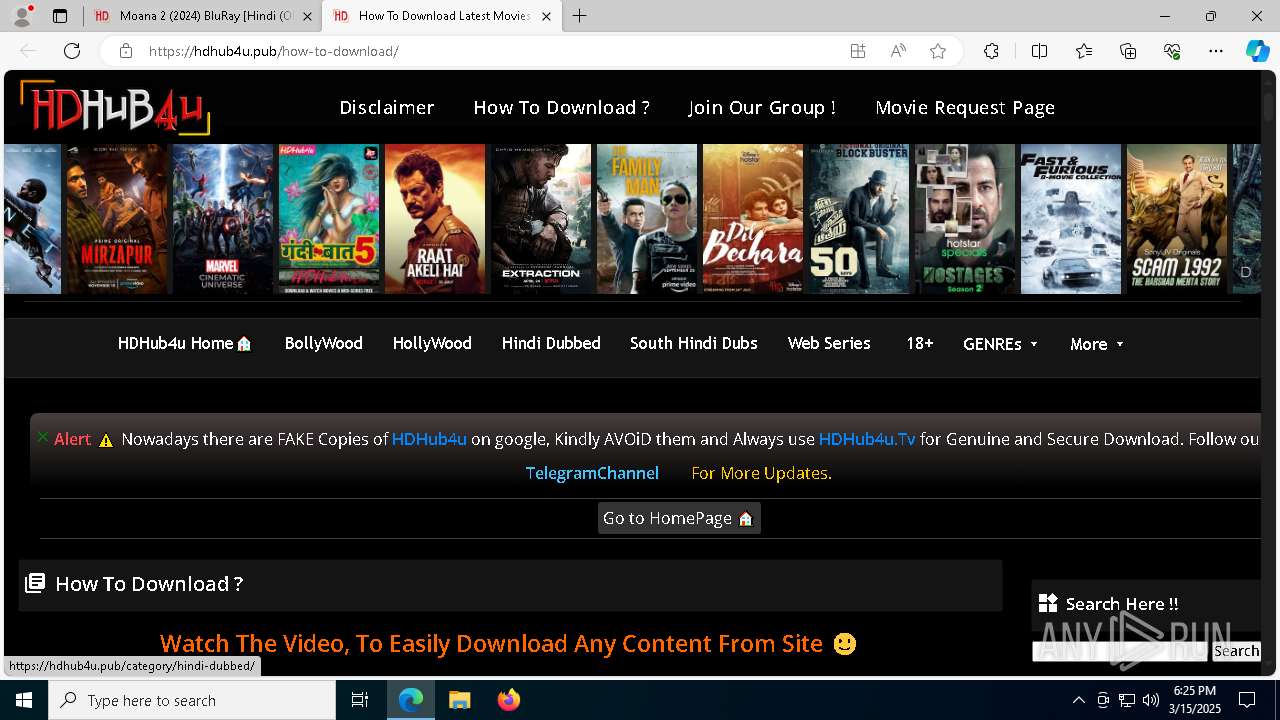Screen dimensions: 1280x720
Task: Close the How To Download tab
Action: (546, 16)
